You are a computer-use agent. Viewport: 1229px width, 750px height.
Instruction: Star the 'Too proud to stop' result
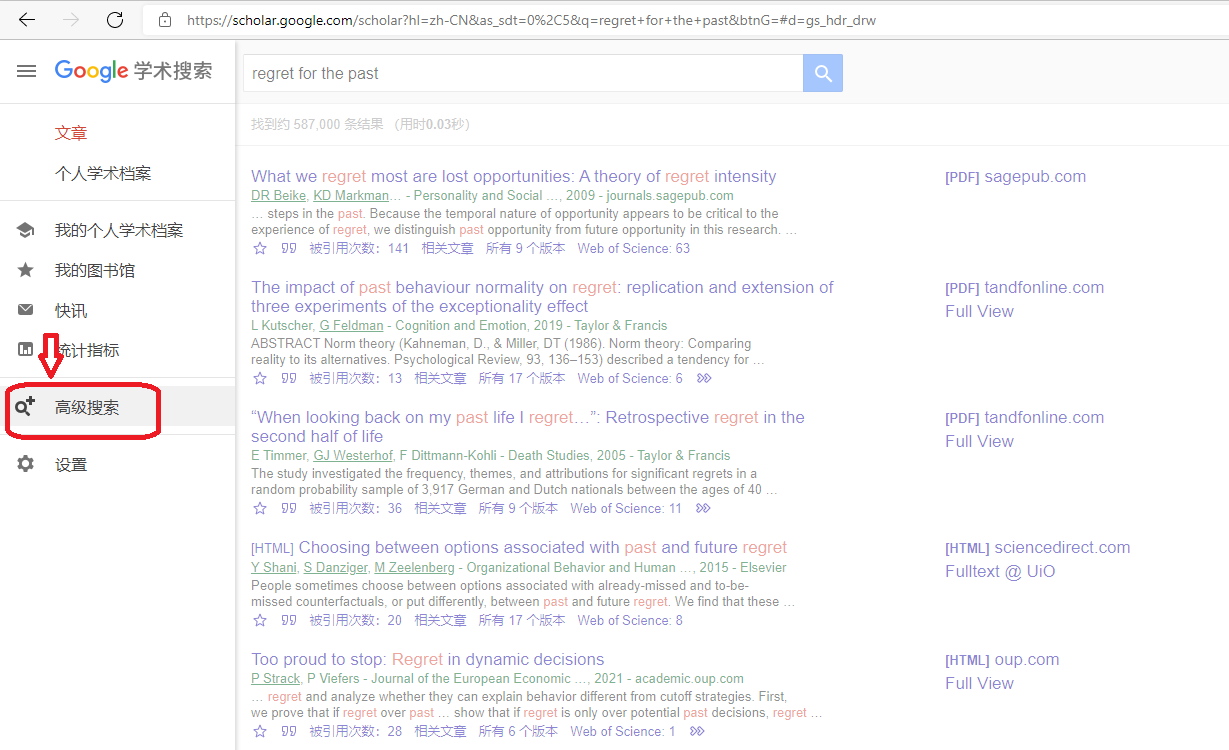click(x=260, y=731)
